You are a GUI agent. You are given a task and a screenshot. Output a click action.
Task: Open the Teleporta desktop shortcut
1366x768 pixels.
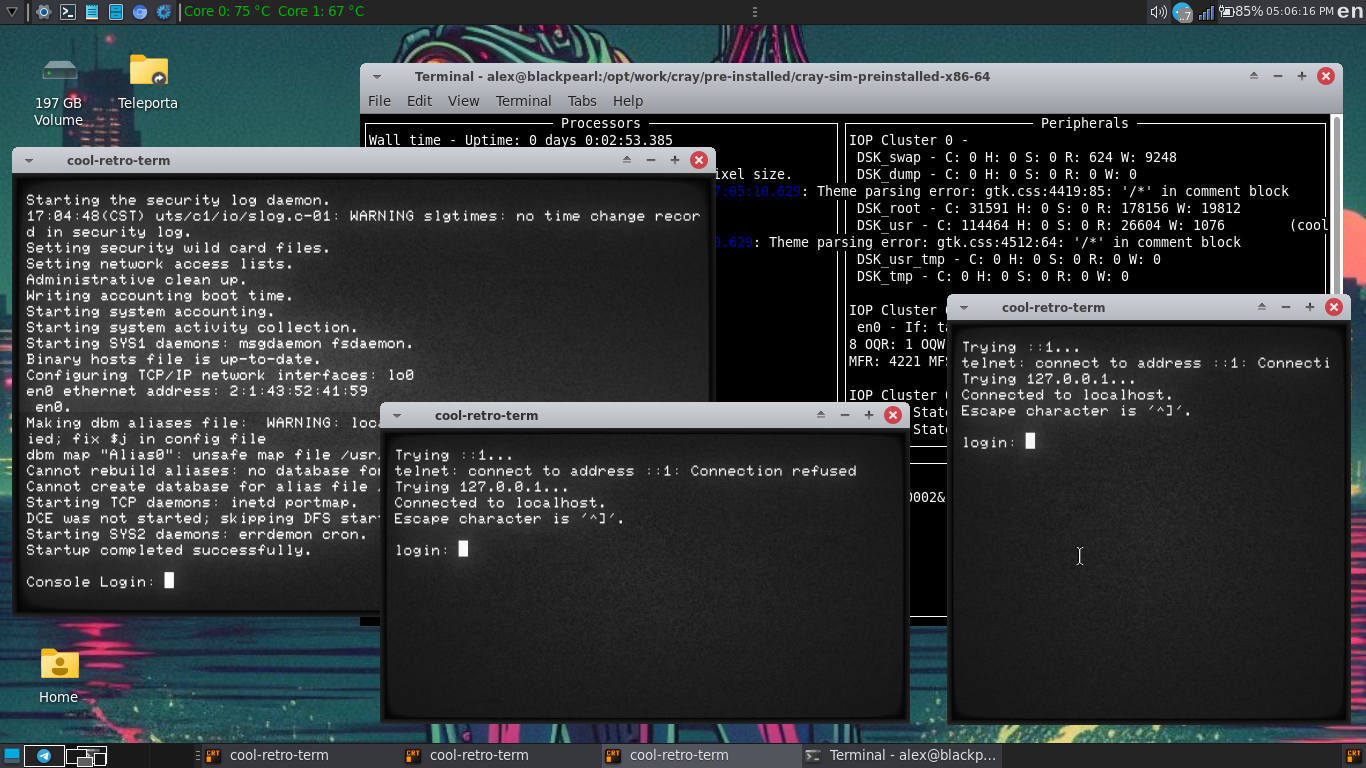(148, 72)
